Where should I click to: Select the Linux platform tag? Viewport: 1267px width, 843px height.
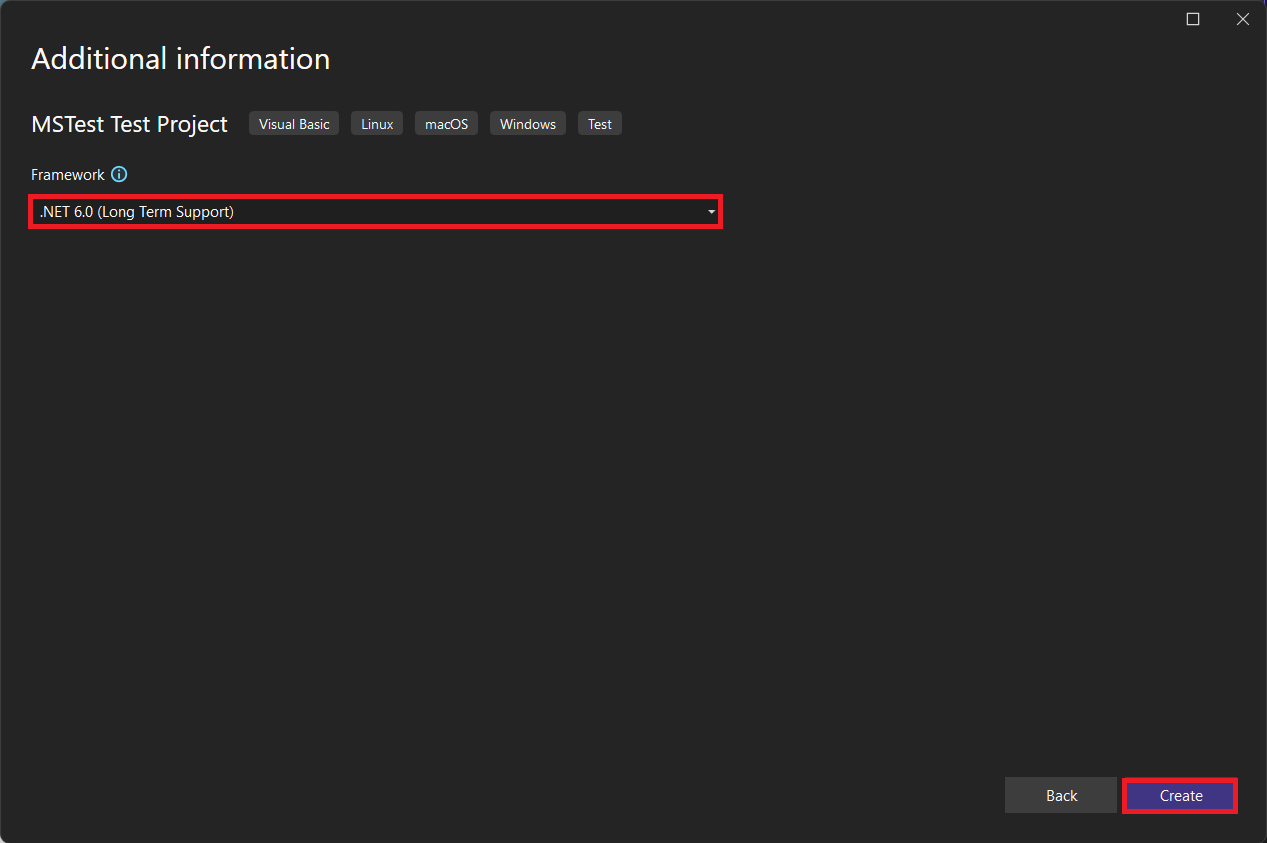pos(376,123)
